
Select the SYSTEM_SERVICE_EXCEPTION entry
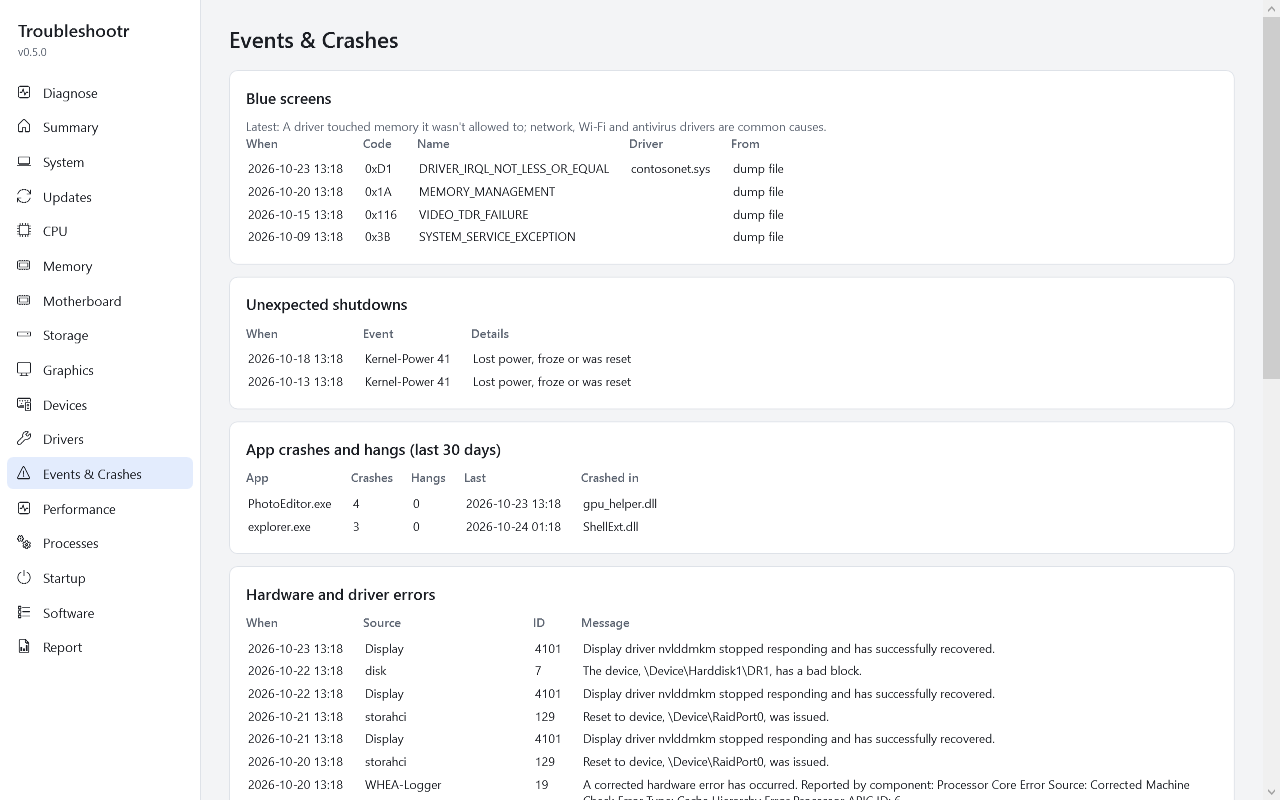(x=497, y=237)
